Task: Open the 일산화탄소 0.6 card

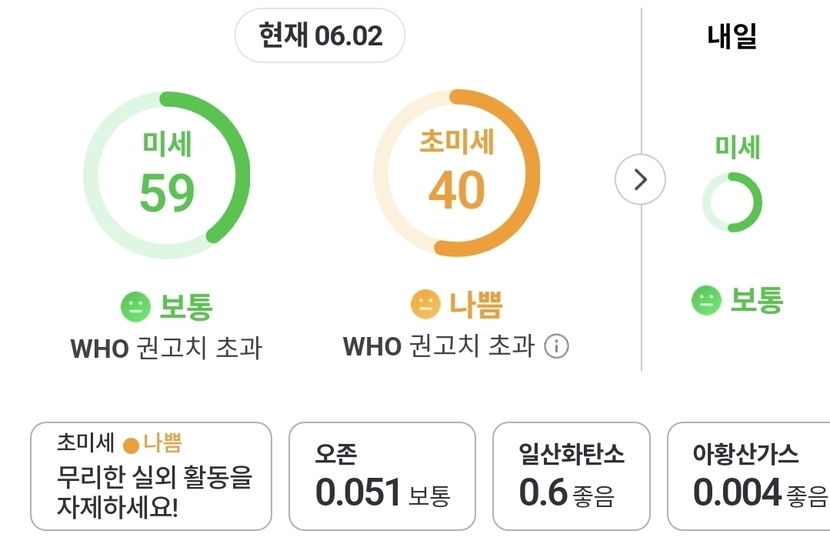Action: [x=571, y=476]
